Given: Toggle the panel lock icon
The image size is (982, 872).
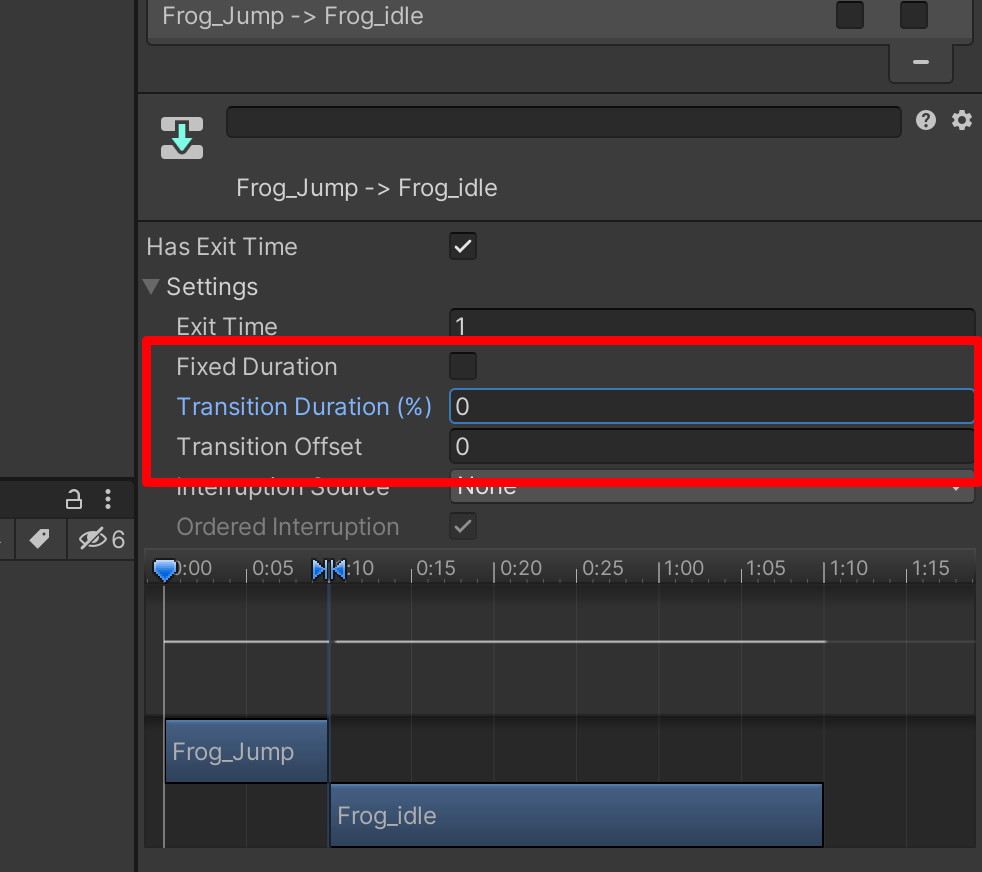Looking at the screenshot, I should 74,499.
